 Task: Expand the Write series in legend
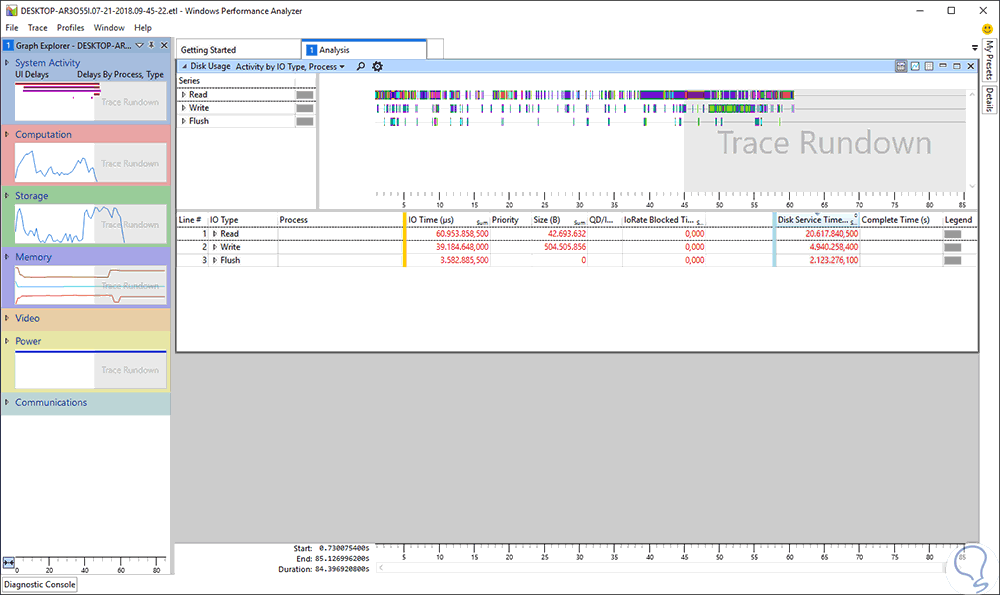[x=184, y=108]
